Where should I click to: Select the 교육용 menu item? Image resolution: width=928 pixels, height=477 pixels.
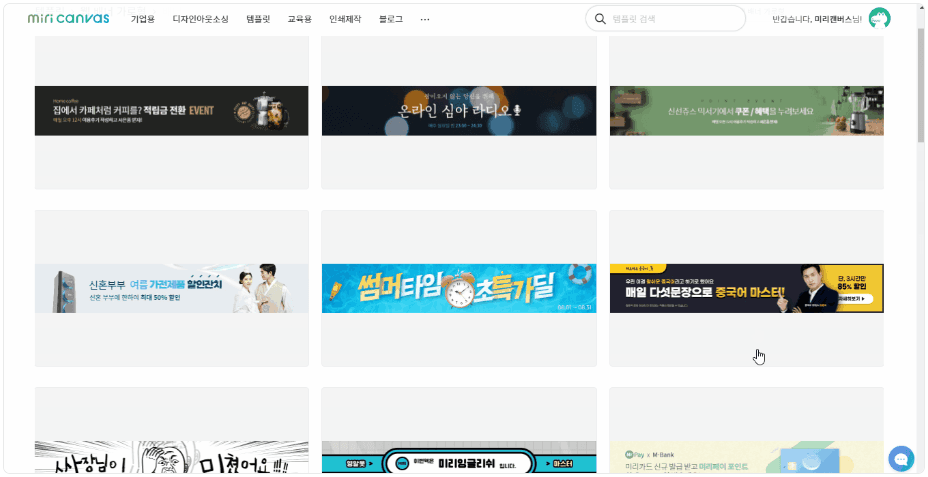pyautogui.click(x=299, y=19)
